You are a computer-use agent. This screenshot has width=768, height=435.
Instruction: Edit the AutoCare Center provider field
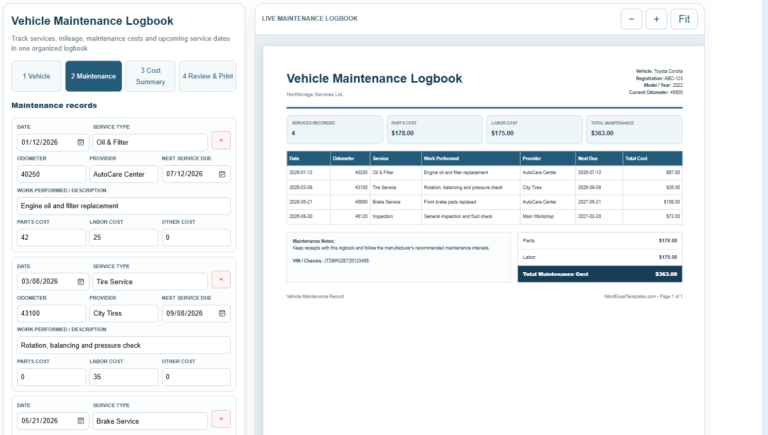click(124, 174)
